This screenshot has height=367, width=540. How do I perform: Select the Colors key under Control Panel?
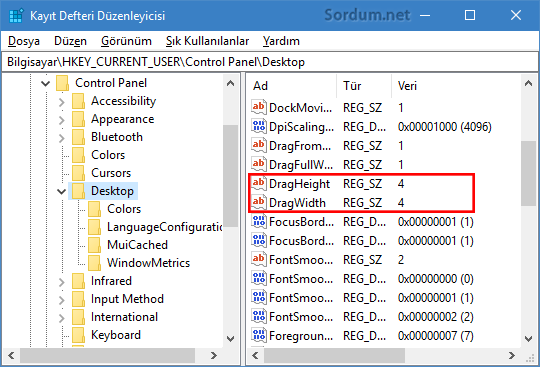[108, 155]
